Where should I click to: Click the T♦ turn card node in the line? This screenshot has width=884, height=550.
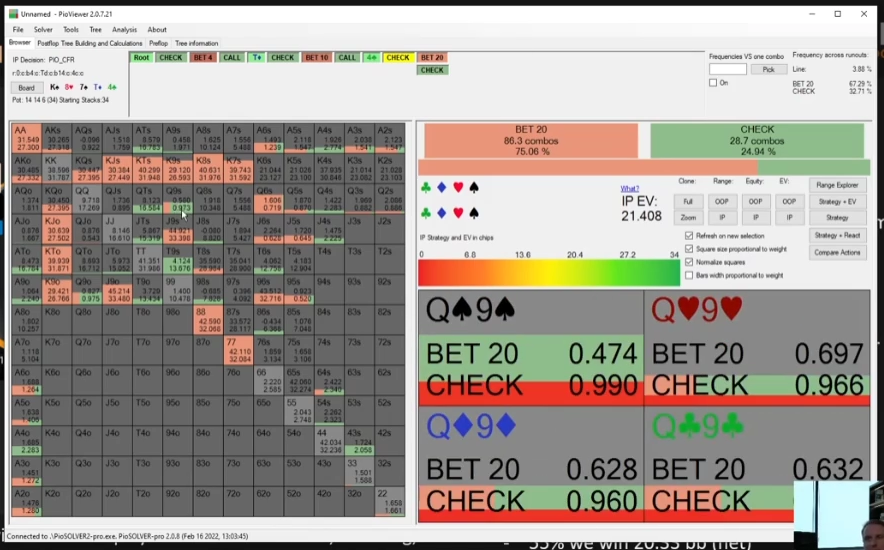tap(257, 57)
